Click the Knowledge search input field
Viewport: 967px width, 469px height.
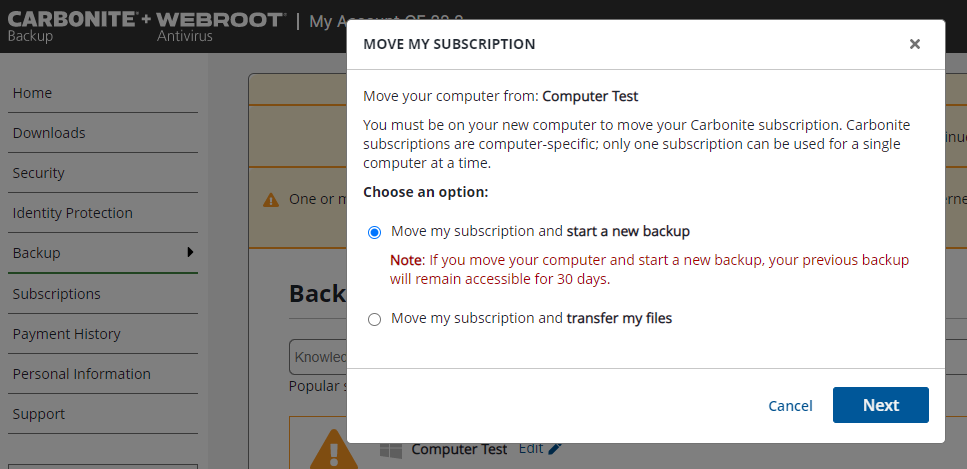(x=318, y=357)
